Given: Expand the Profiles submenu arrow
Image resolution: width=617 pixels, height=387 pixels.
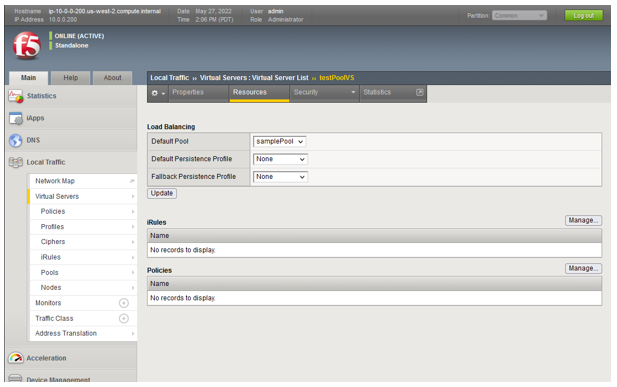Looking at the screenshot, I should coord(133,227).
